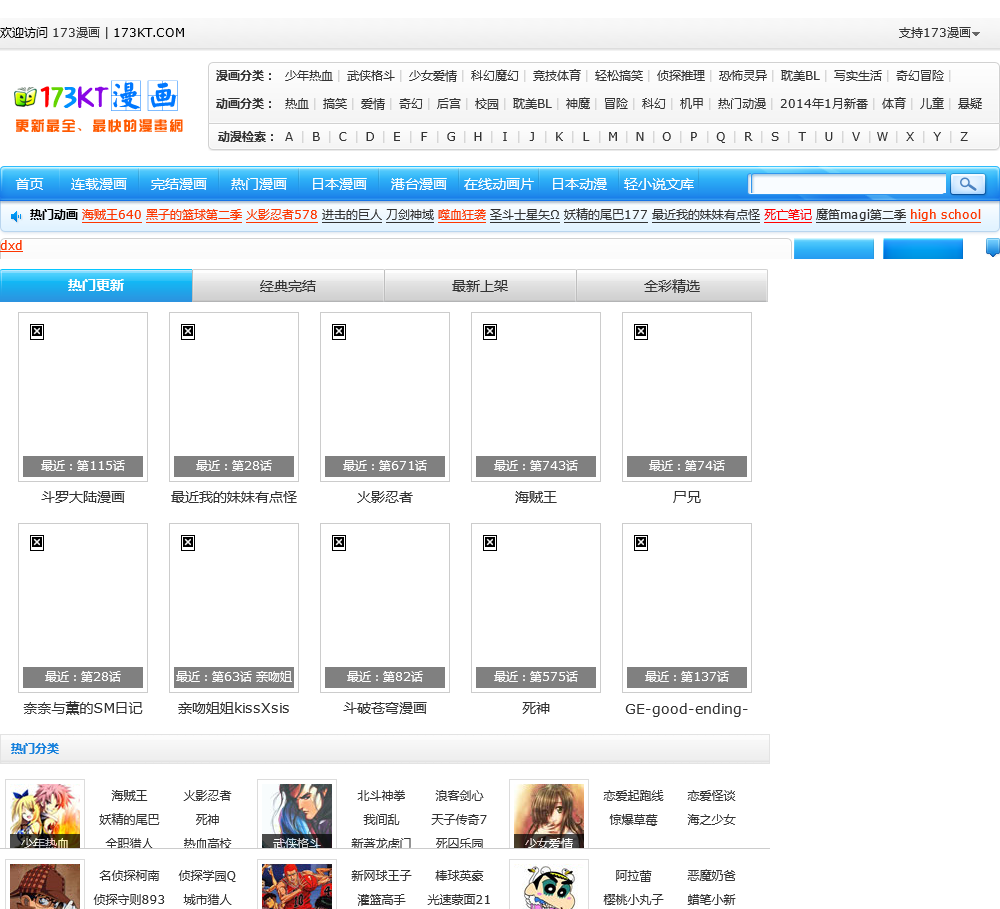This screenshot has width=1000, height=909.
Task: Open the 死神 cover thumbnail
Action: pyautogui.click(x=536, y=608)
